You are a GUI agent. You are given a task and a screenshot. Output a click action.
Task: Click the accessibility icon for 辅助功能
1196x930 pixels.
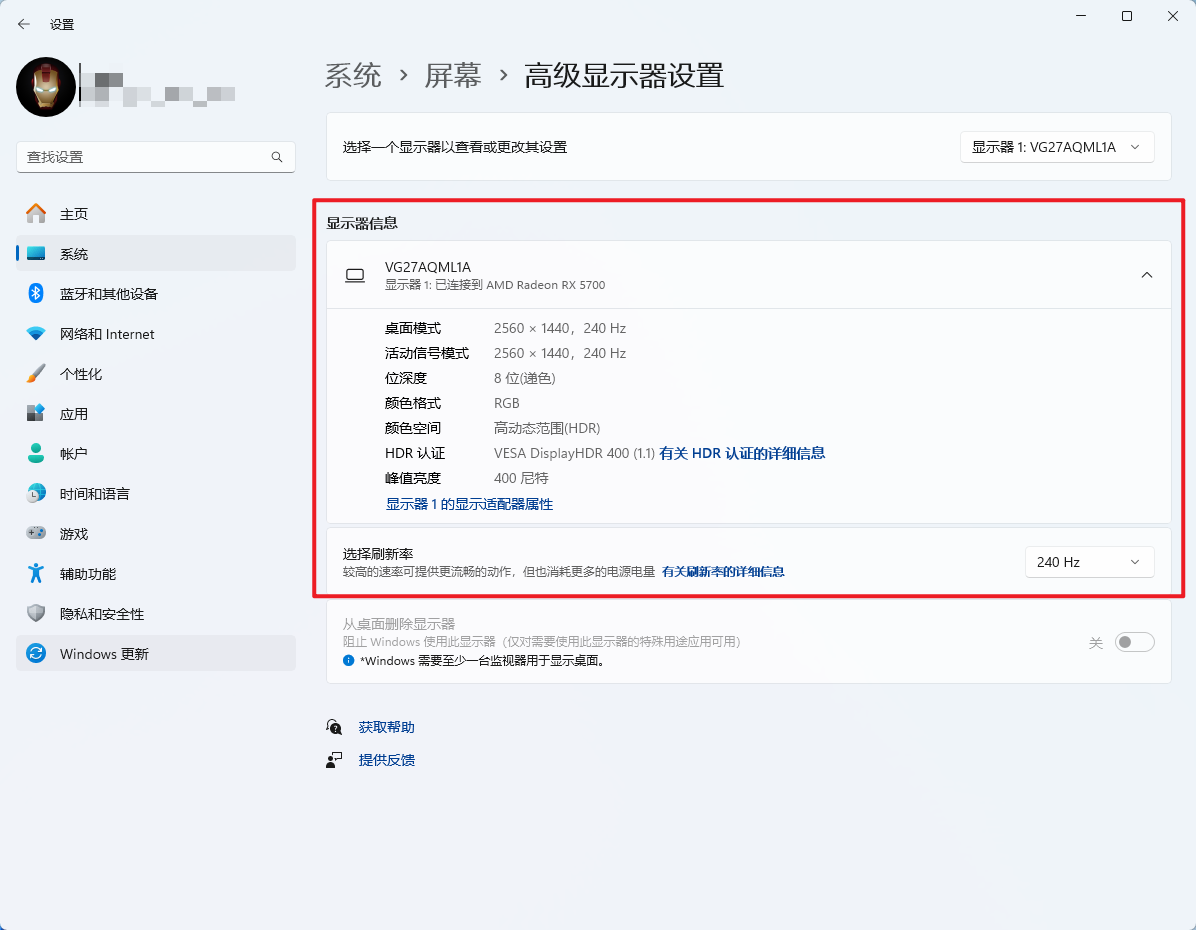36,574
